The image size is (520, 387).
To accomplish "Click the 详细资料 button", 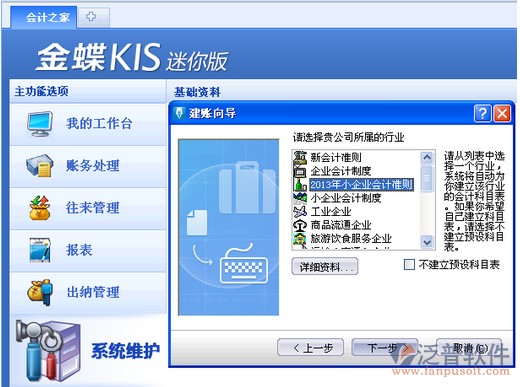I will 325,267.
